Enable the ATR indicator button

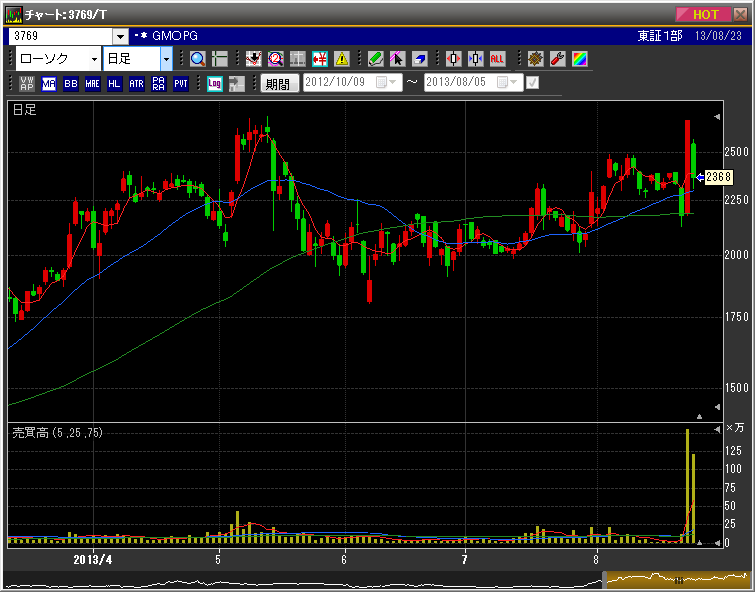(x=137, y=84)
